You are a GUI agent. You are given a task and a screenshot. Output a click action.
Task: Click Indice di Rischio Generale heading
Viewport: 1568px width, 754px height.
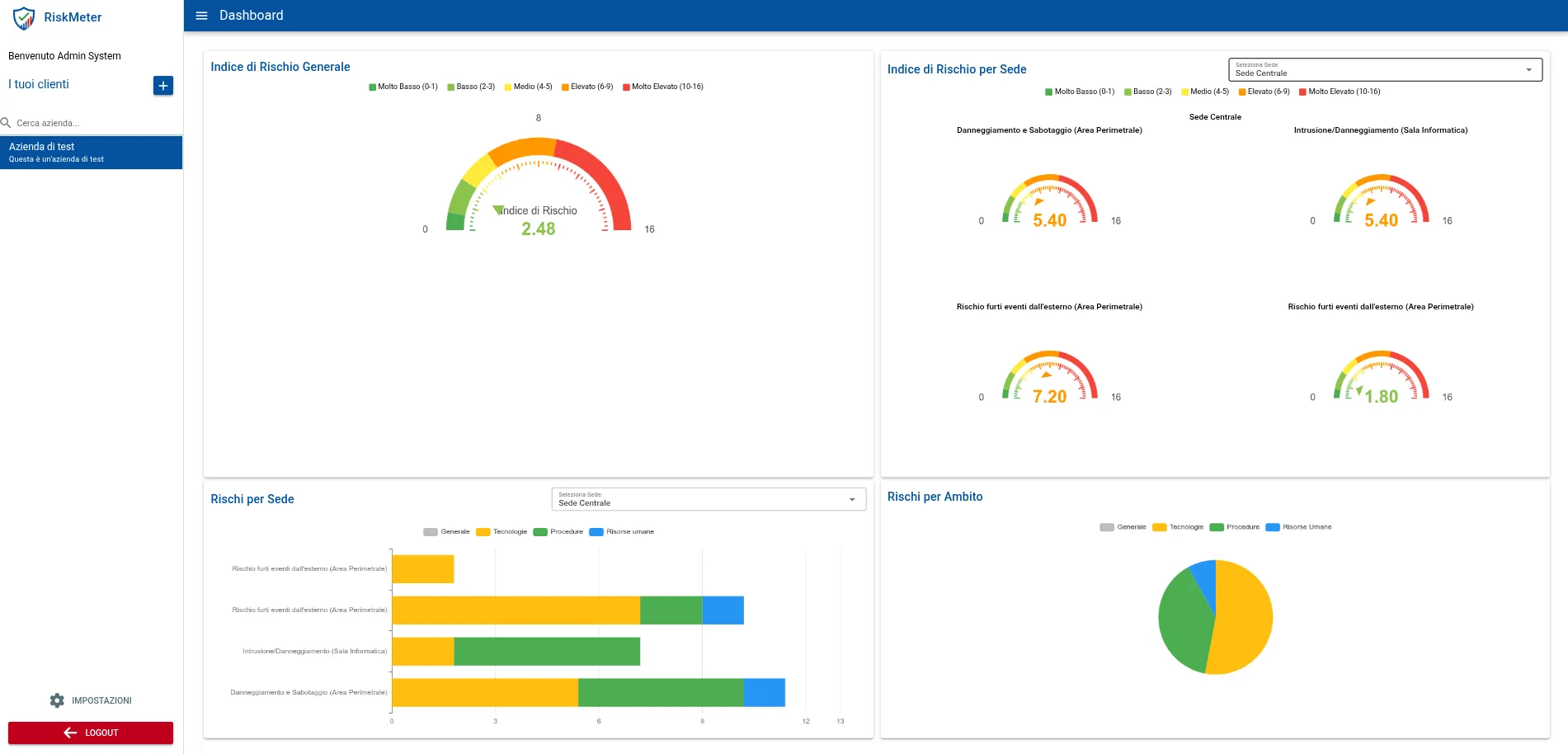click(280, 67)
